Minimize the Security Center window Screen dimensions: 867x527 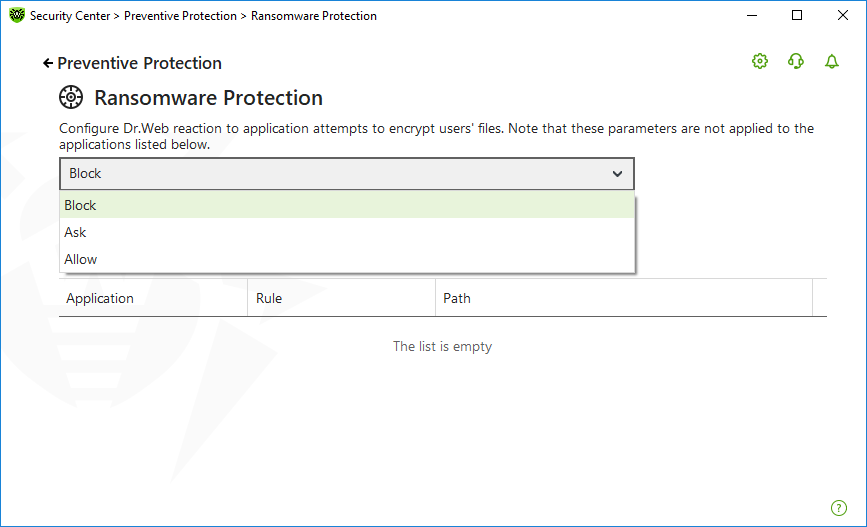tap(752, 15)
